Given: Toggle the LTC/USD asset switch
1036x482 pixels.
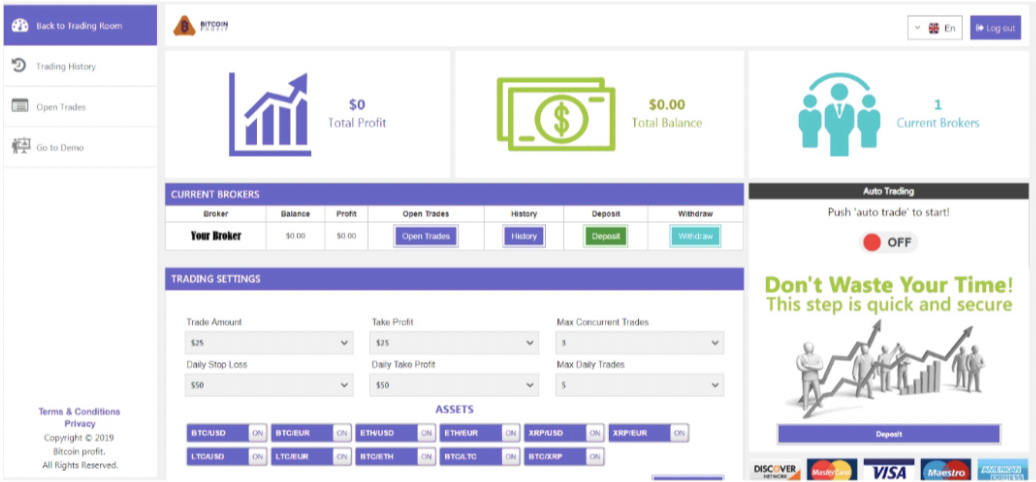Looking at the screenshot, I should point(257,457).
